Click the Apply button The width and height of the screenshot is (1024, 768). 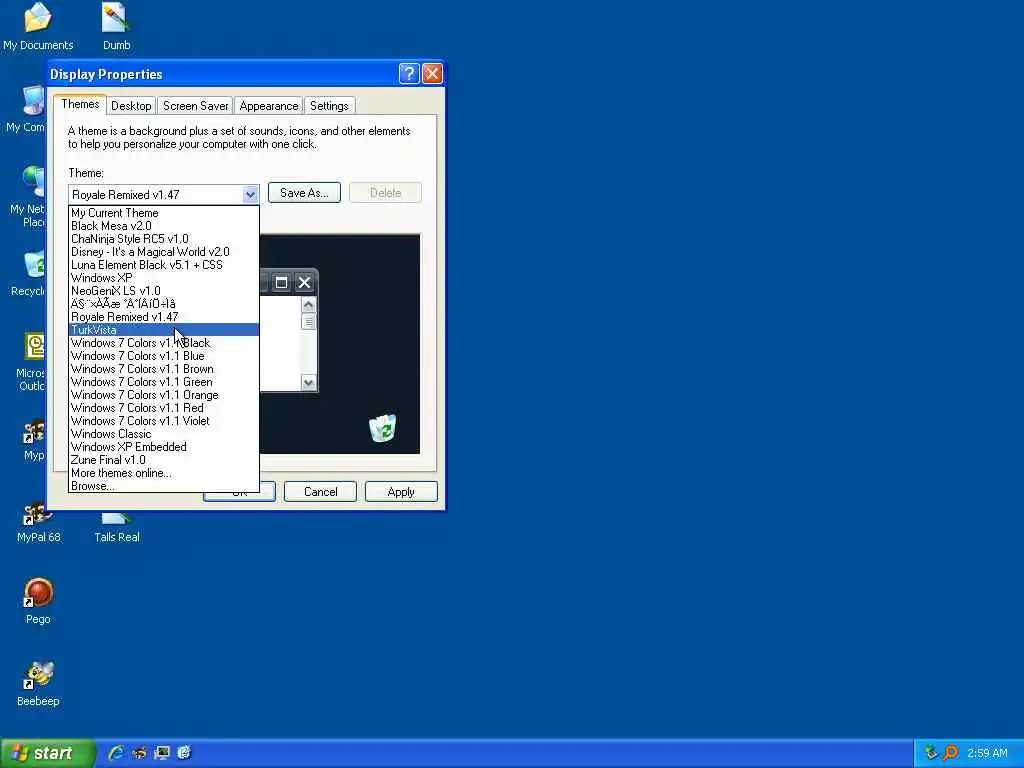pos(401,492)
